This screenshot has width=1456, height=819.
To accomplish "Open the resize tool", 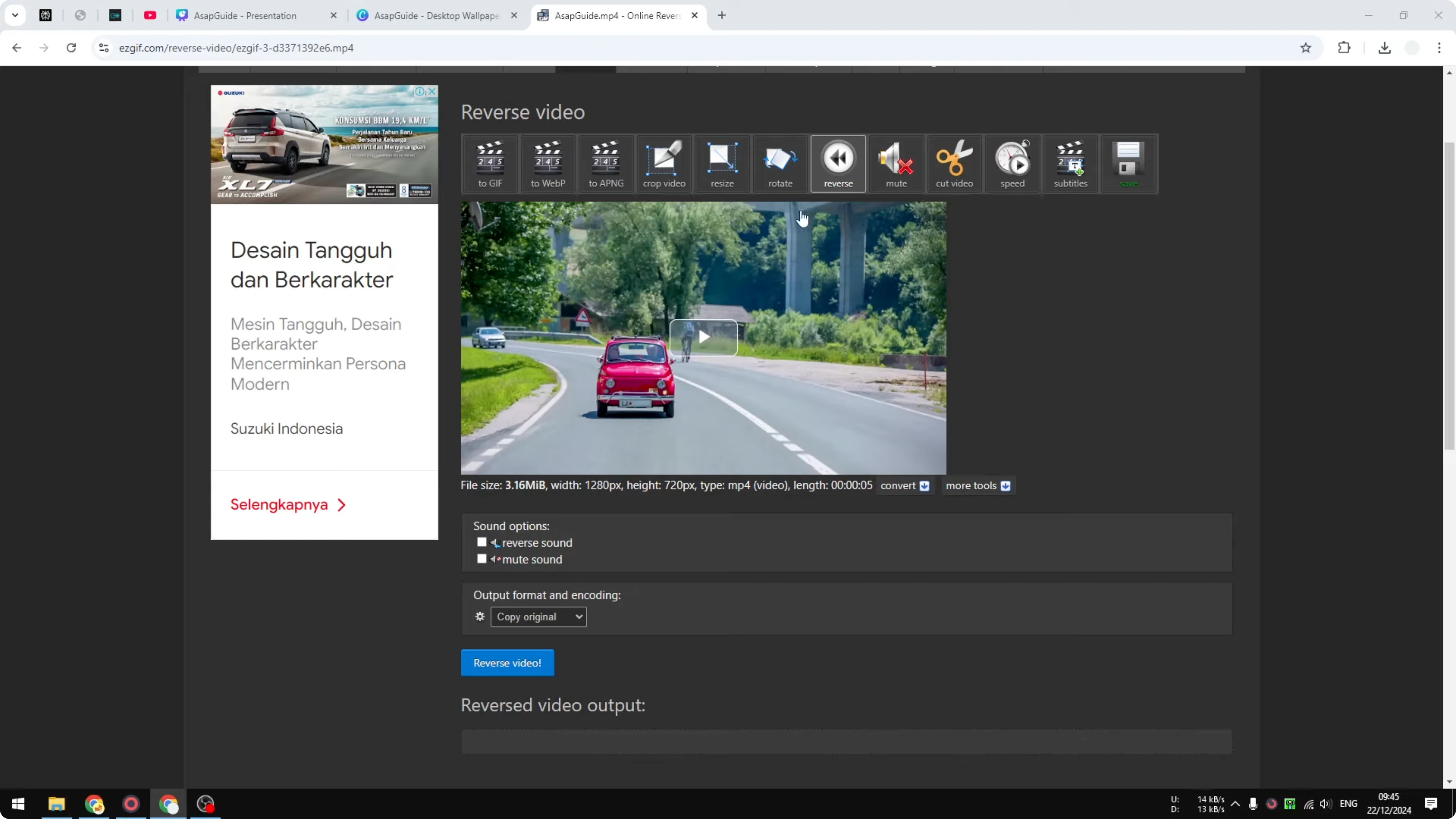I will 721,163.
